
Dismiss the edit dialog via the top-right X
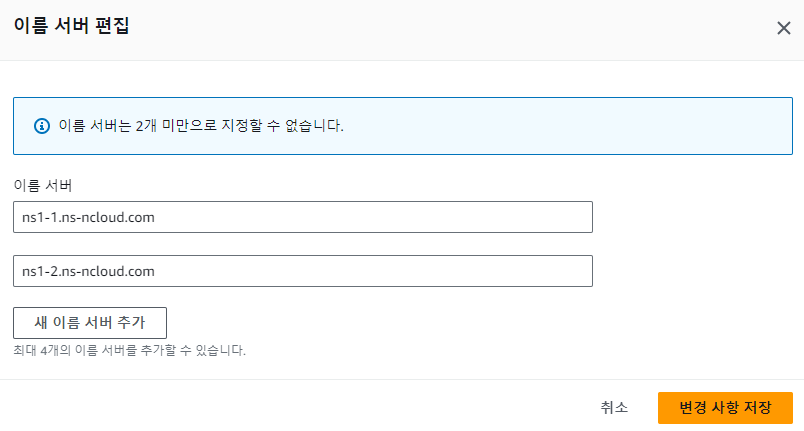point(783,28)
